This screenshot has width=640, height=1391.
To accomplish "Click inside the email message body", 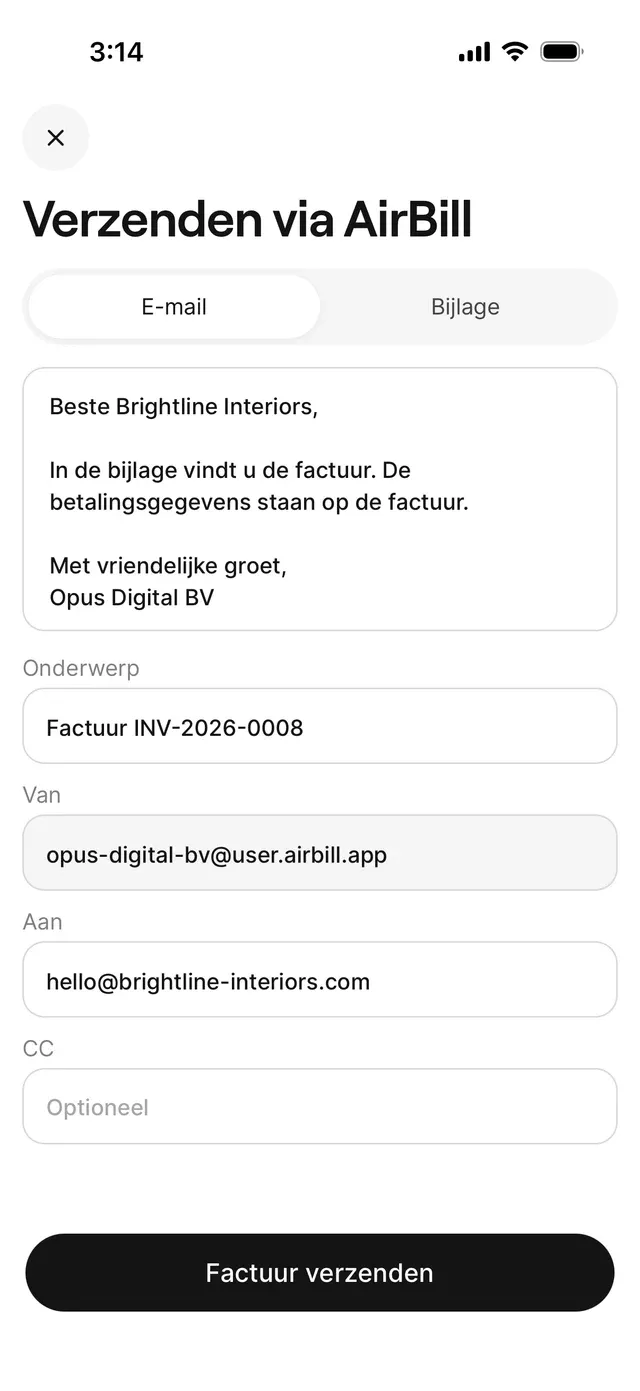I will point(320,499).
